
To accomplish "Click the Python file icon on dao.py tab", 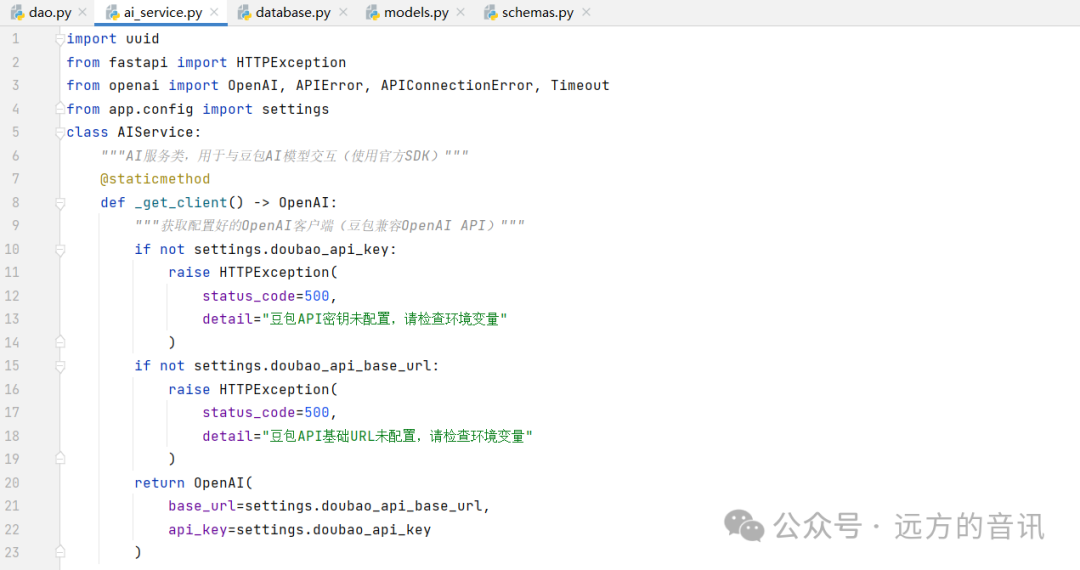I will (17, 12).
